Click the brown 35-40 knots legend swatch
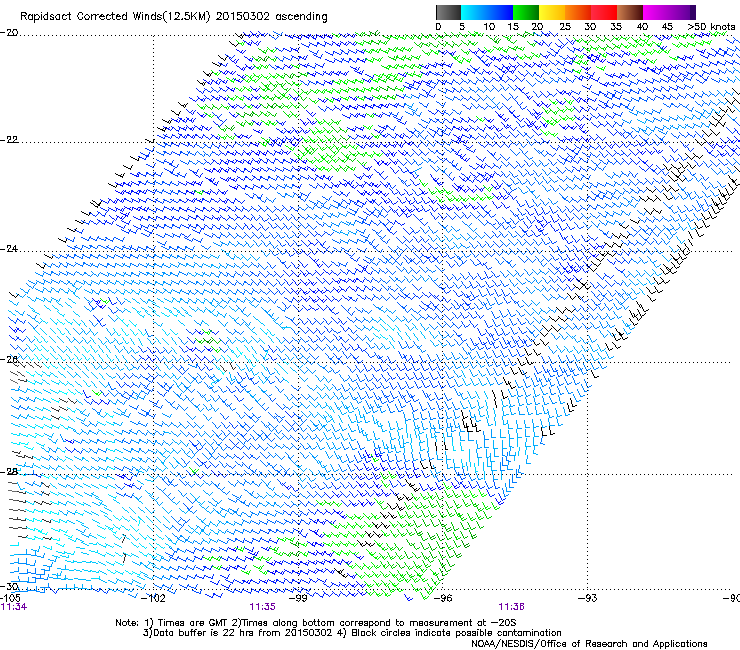This screenshot has width=740, height=650. pyautogui.click(x=630, y=12)
